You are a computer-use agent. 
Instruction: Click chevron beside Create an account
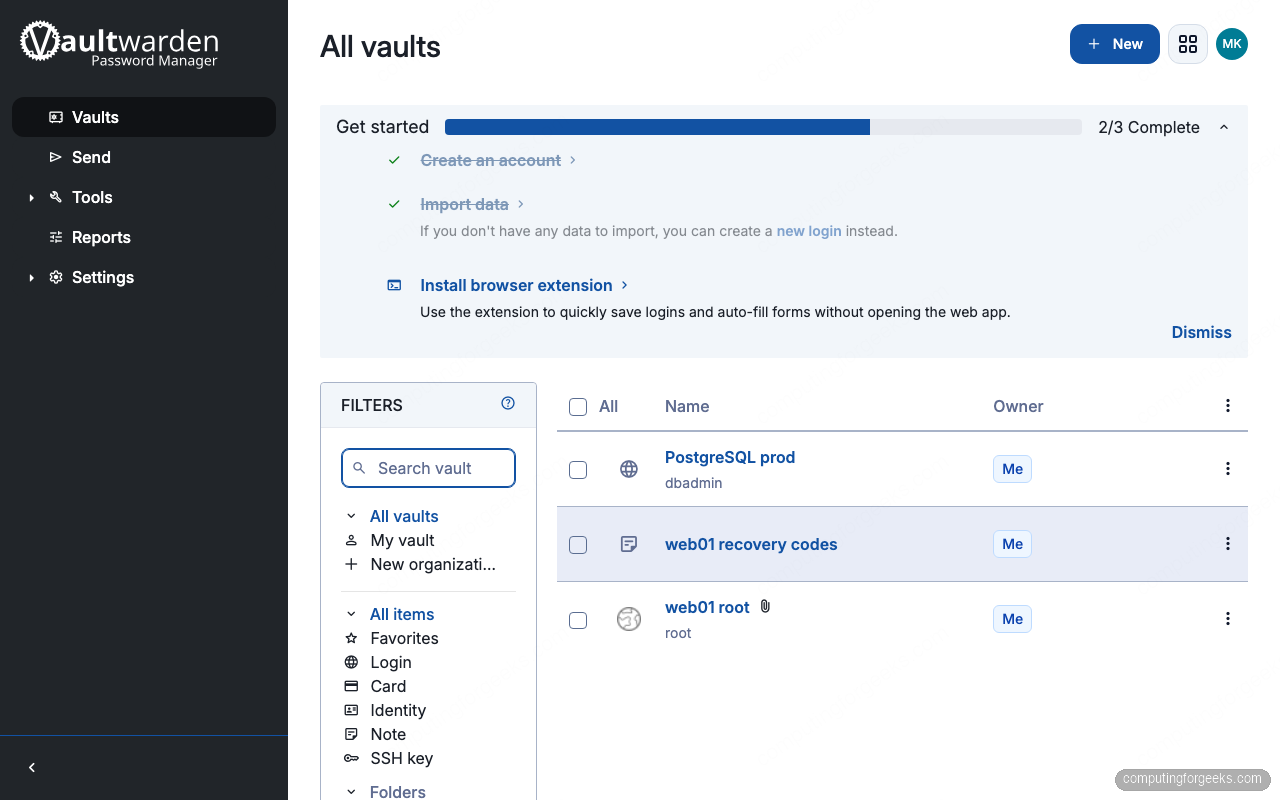pos(572,160)
